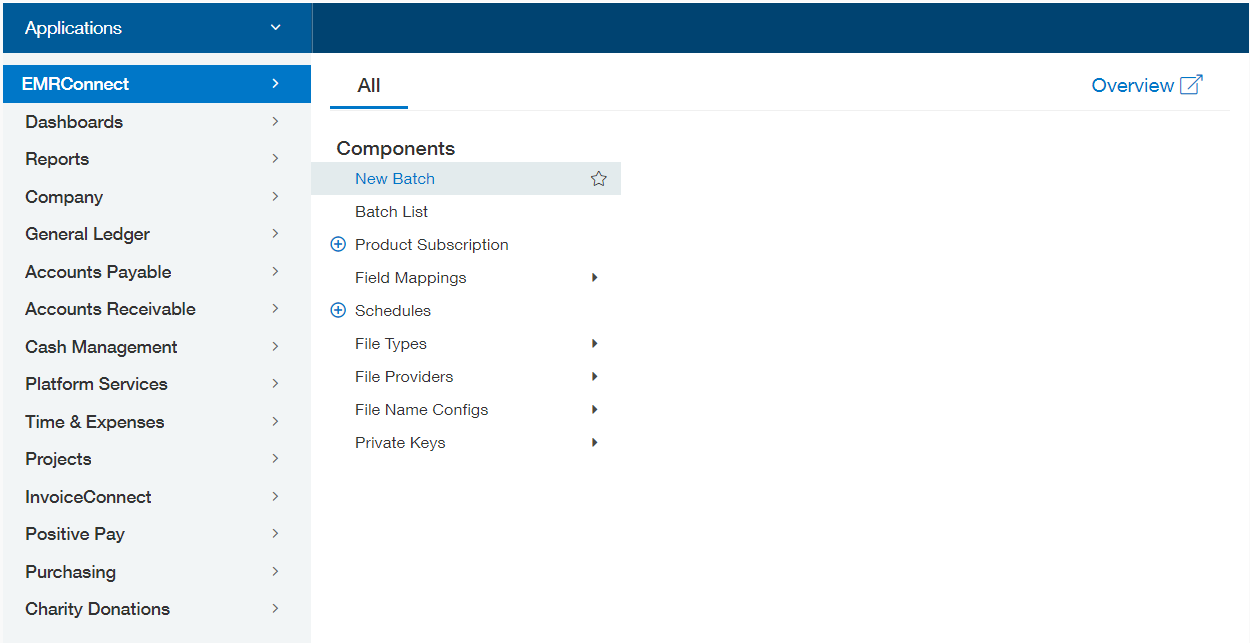Expand the Private Keys submenu arrow
This screenshot has height=643, width=1250.
click(594, 443)
